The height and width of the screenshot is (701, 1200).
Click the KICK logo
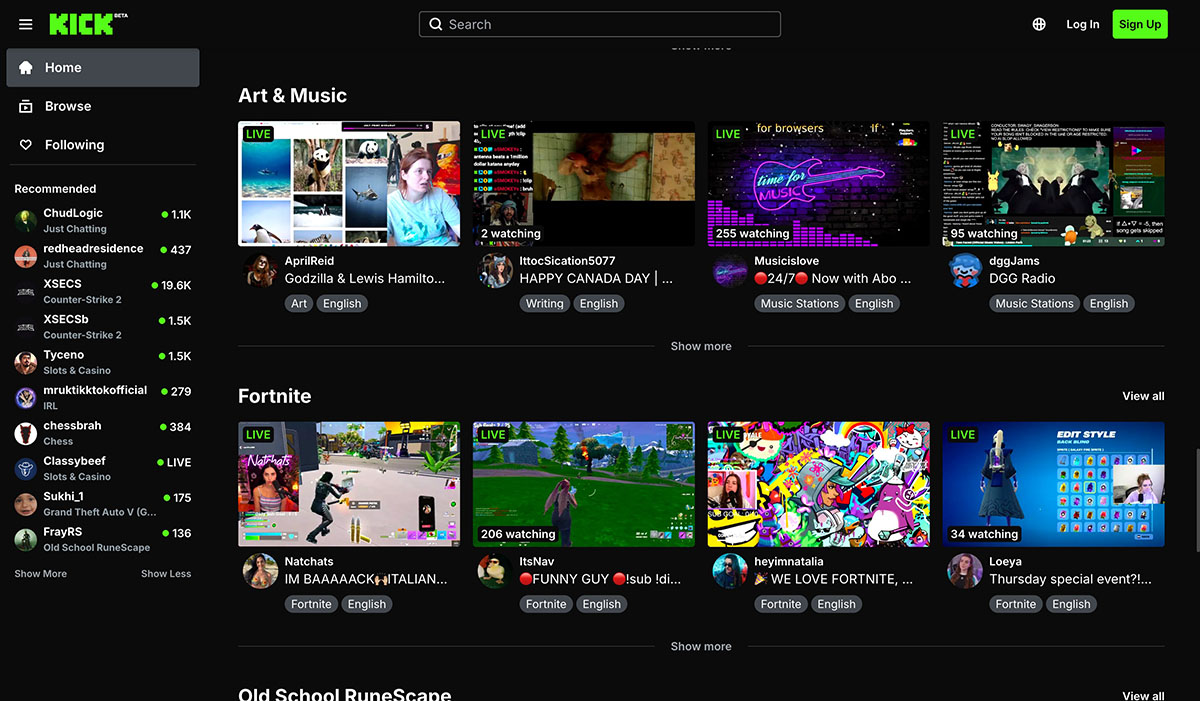click(x=88, y=24)
